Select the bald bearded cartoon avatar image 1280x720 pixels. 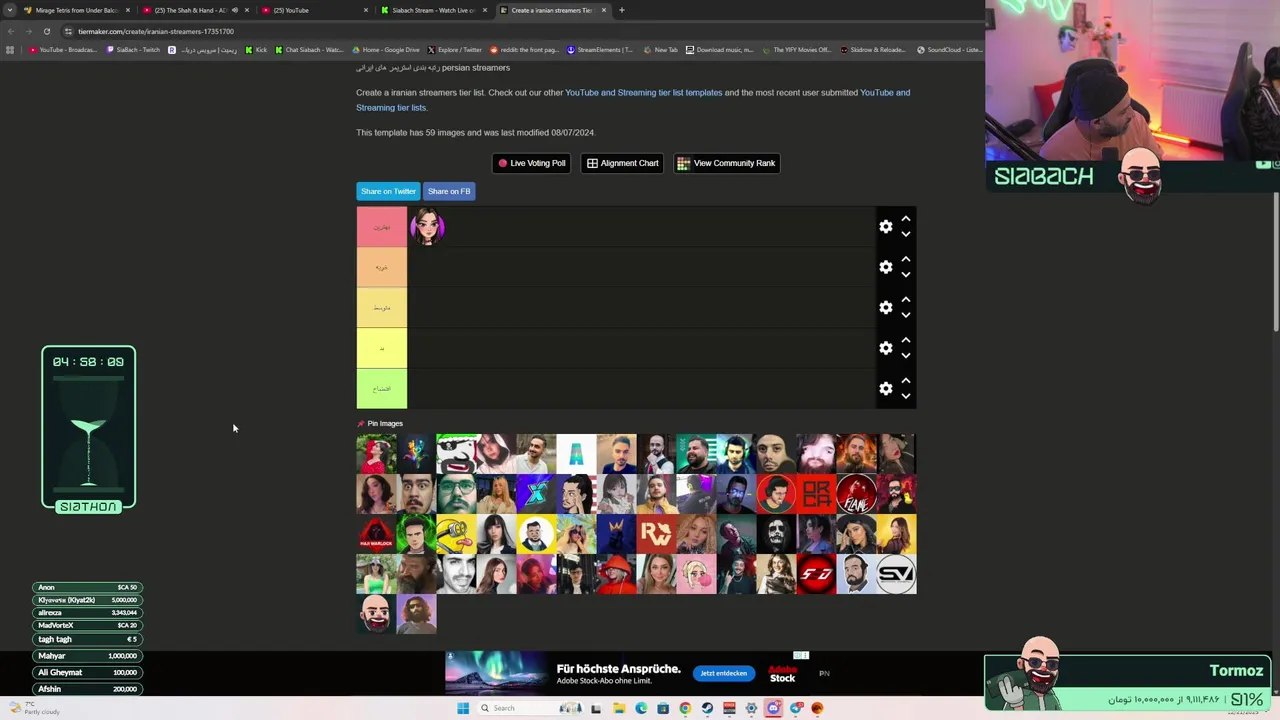pyautogui.click(x=376, y=614)
